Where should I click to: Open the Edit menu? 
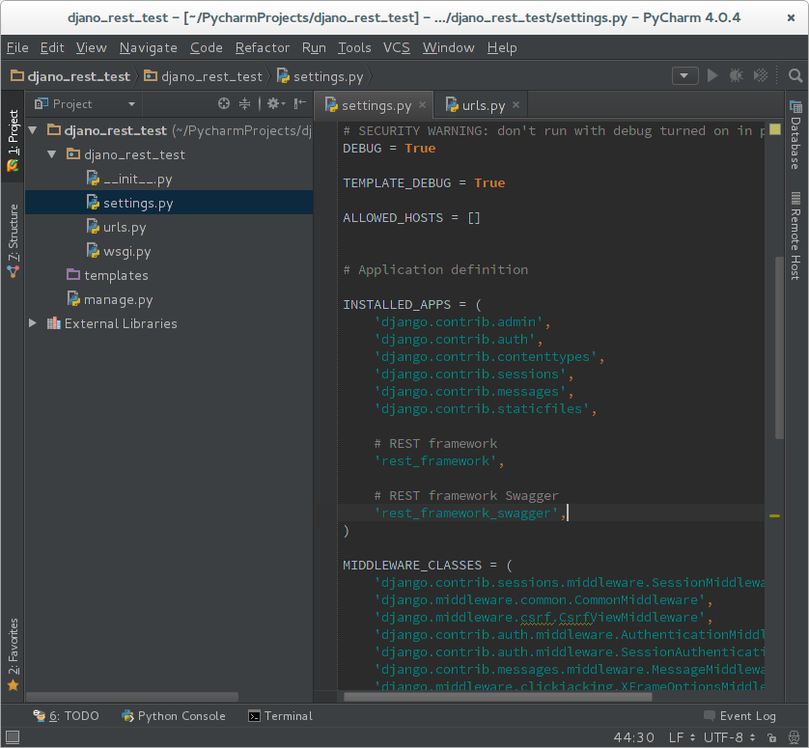tap(52, 47)
